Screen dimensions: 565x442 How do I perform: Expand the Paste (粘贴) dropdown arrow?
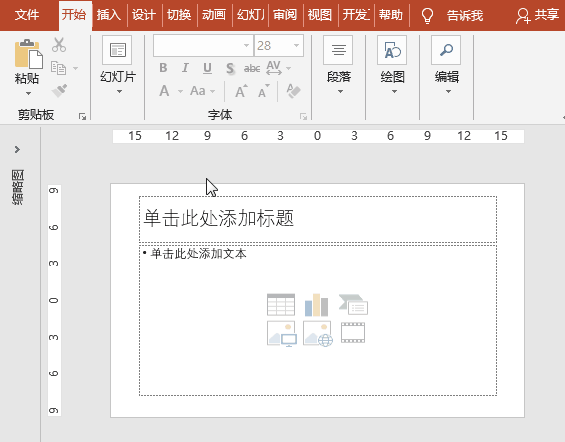[28, 94]
